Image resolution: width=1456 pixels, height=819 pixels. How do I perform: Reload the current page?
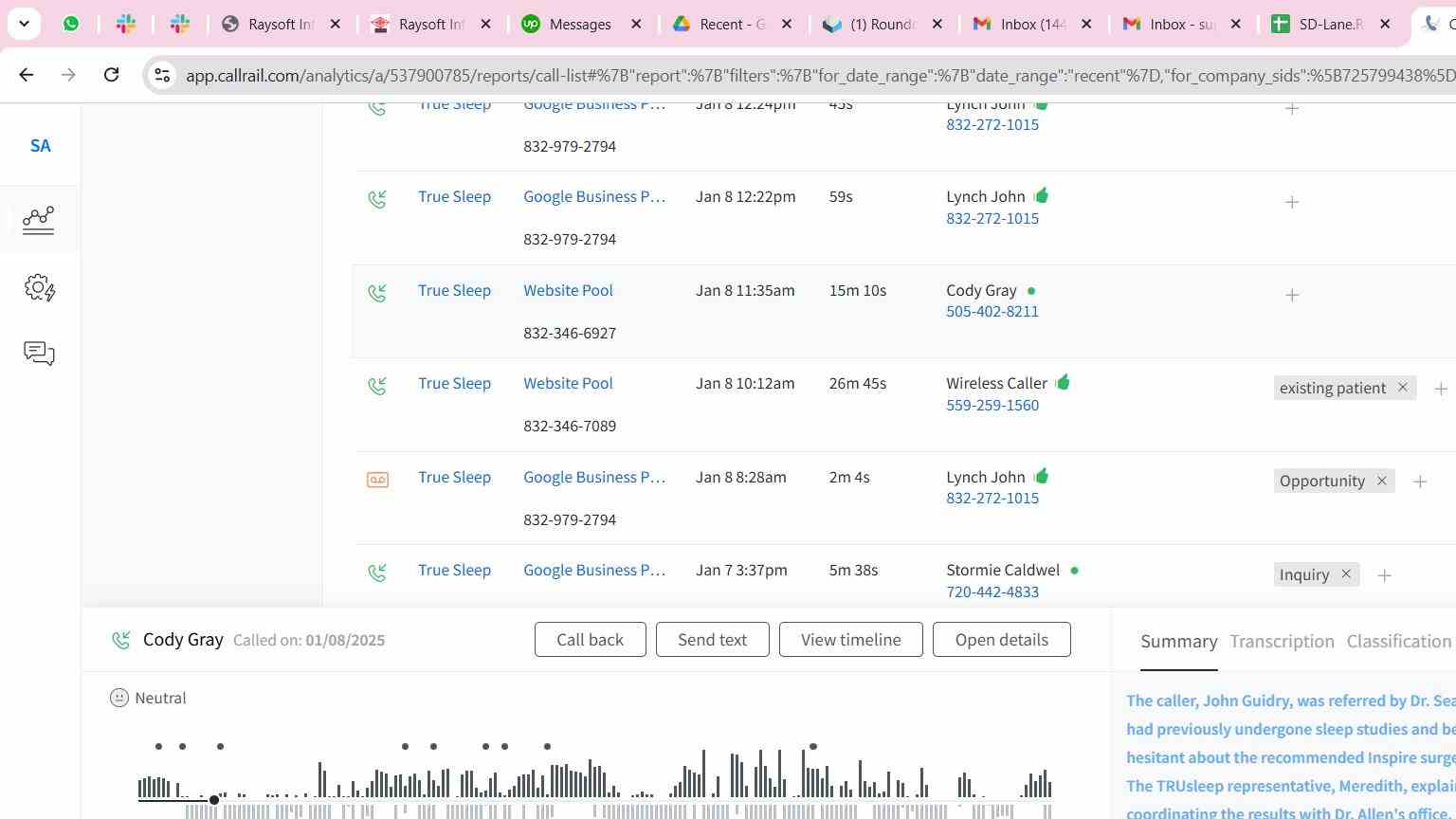(111, 74)
